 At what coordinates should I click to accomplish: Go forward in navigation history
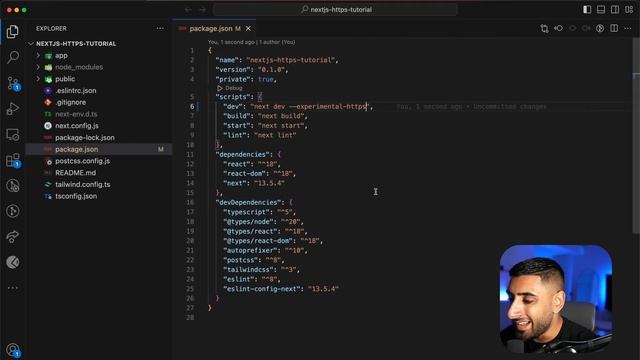point(203,9)
